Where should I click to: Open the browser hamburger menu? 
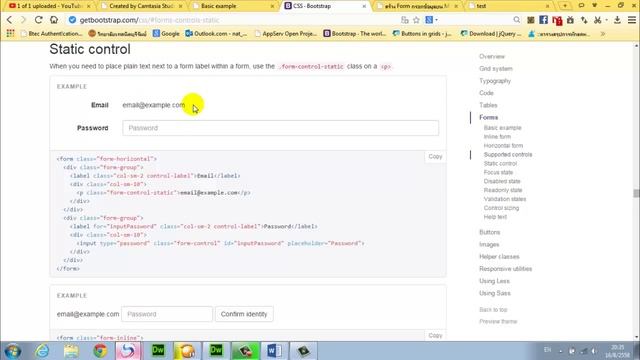click(x=631, y=20)
